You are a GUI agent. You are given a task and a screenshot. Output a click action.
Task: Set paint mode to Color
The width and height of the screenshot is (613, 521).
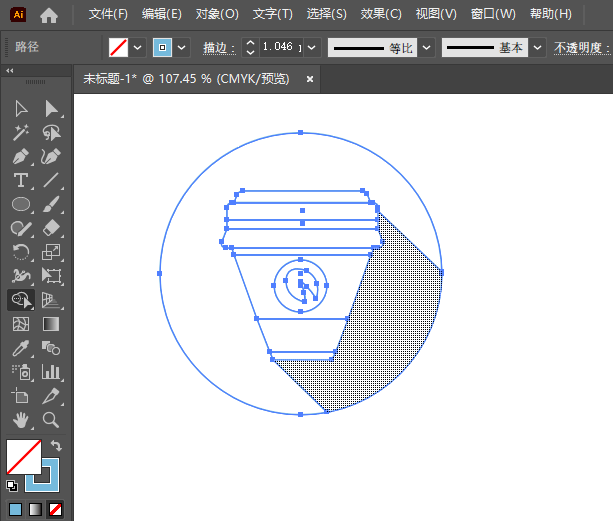pos(15,509)
